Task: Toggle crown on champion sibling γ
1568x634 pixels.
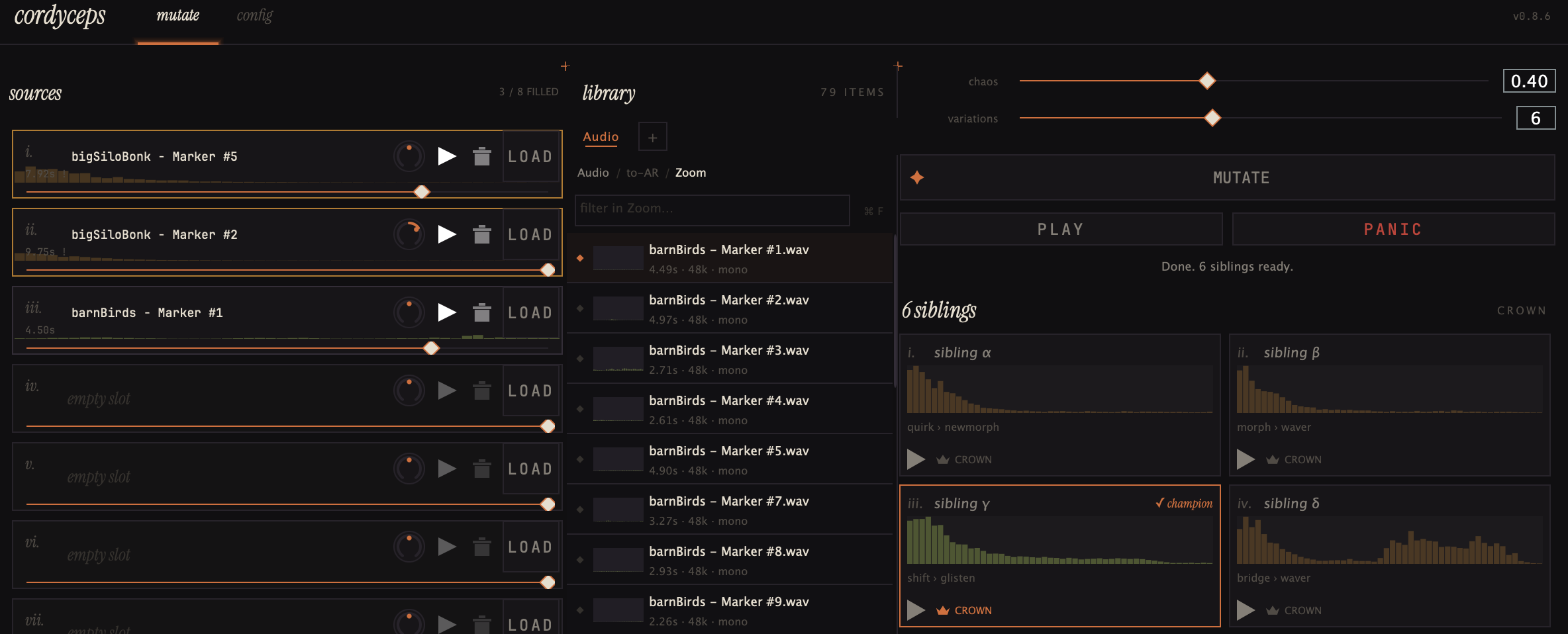Action: 964,610
